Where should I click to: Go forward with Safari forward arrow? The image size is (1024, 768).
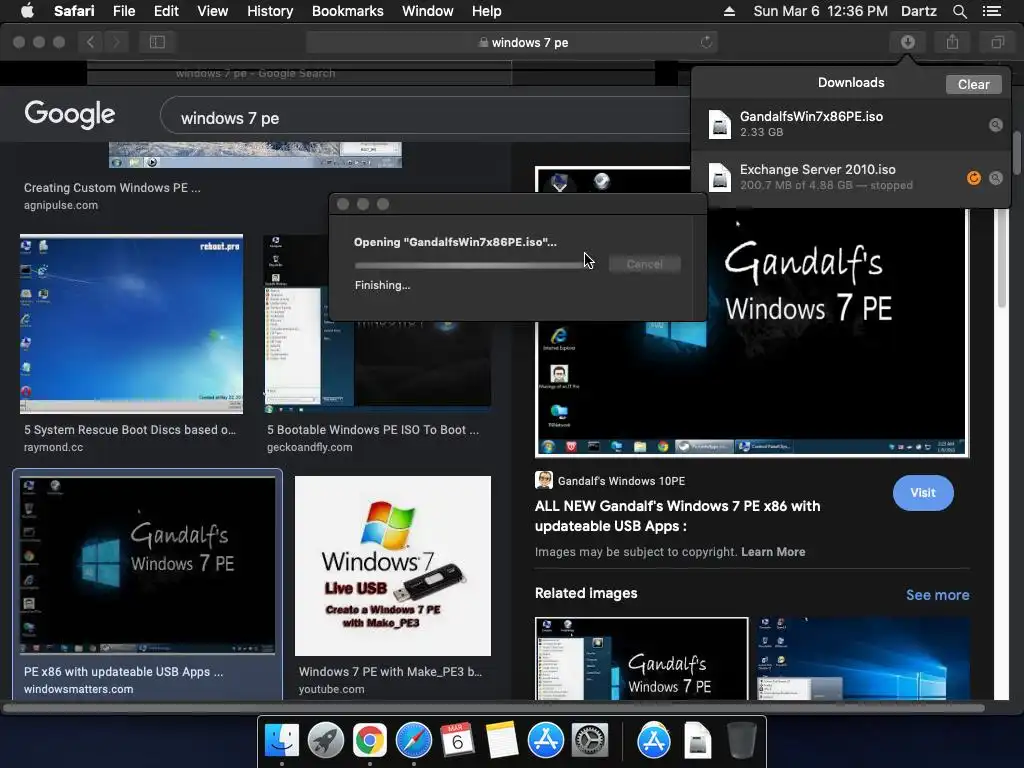tap(116, 42)
